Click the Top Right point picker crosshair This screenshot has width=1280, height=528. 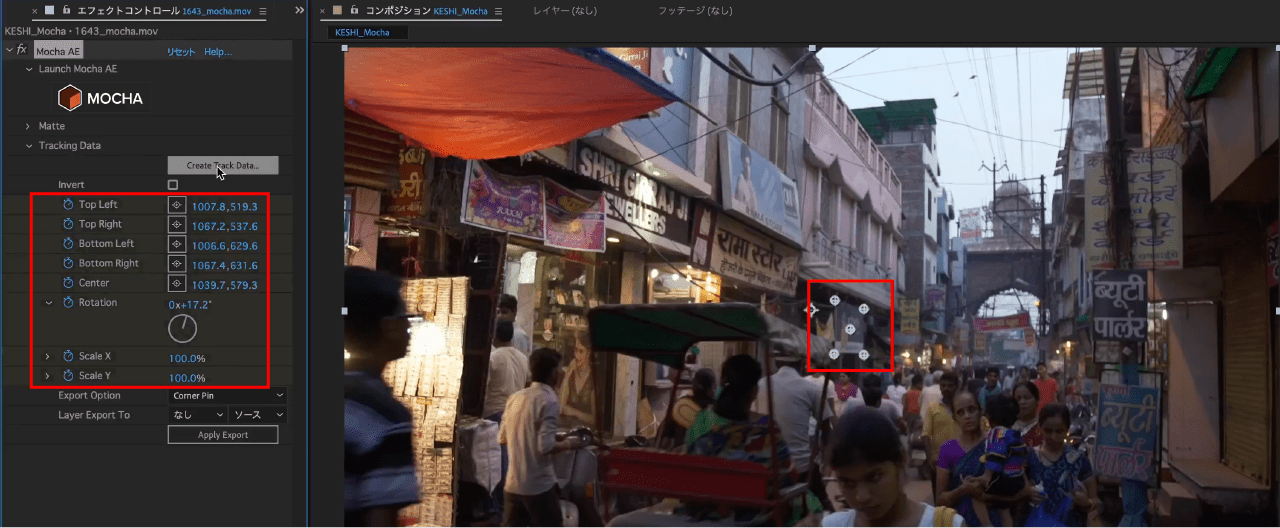pyautogui.click(x=177, y=224)
